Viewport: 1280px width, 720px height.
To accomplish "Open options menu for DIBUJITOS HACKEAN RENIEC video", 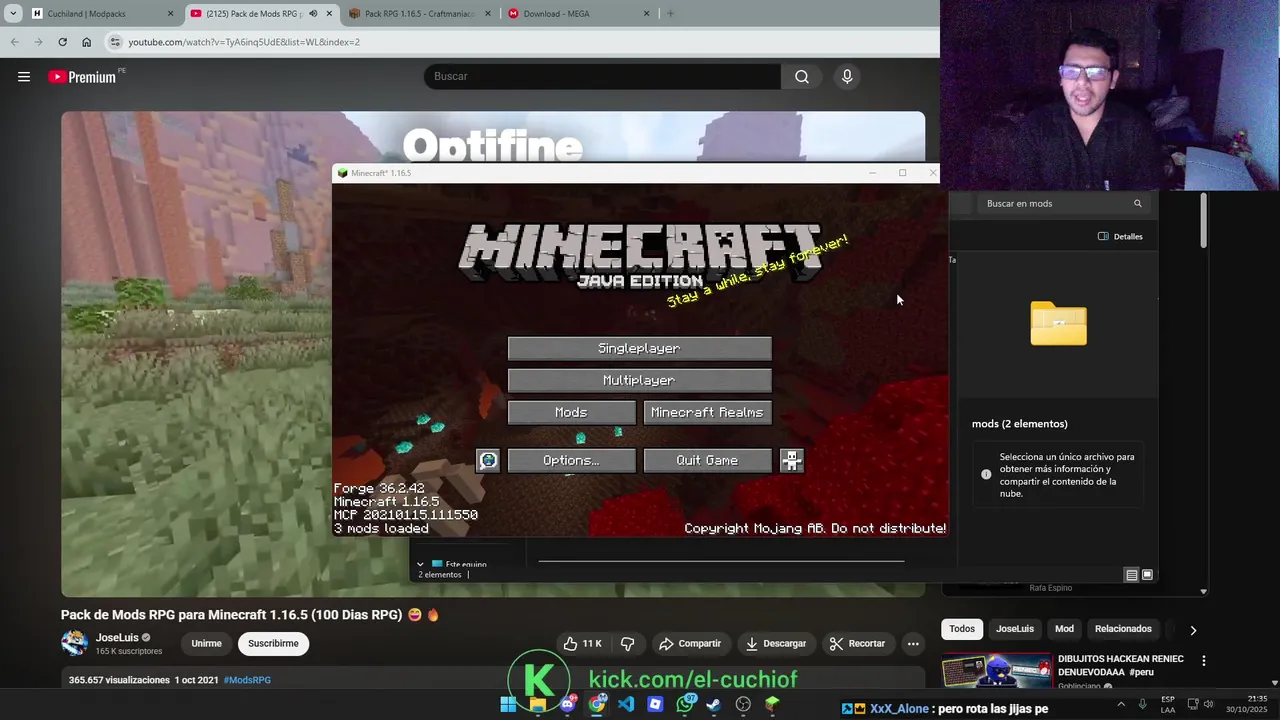I will [1204, 661].
